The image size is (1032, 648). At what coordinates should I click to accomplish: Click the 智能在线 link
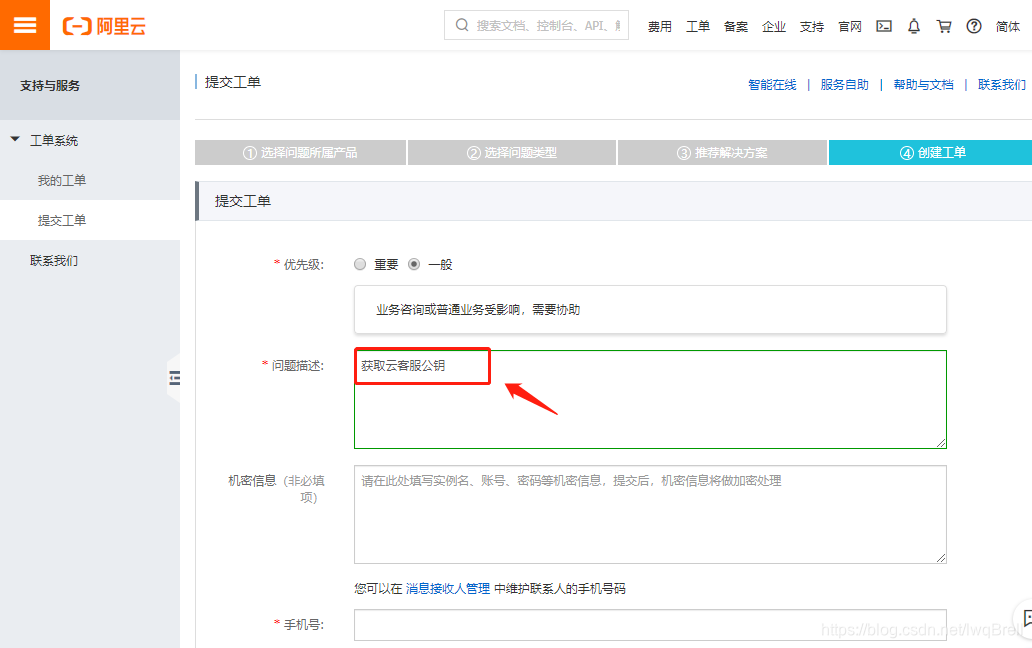(772, 85)
